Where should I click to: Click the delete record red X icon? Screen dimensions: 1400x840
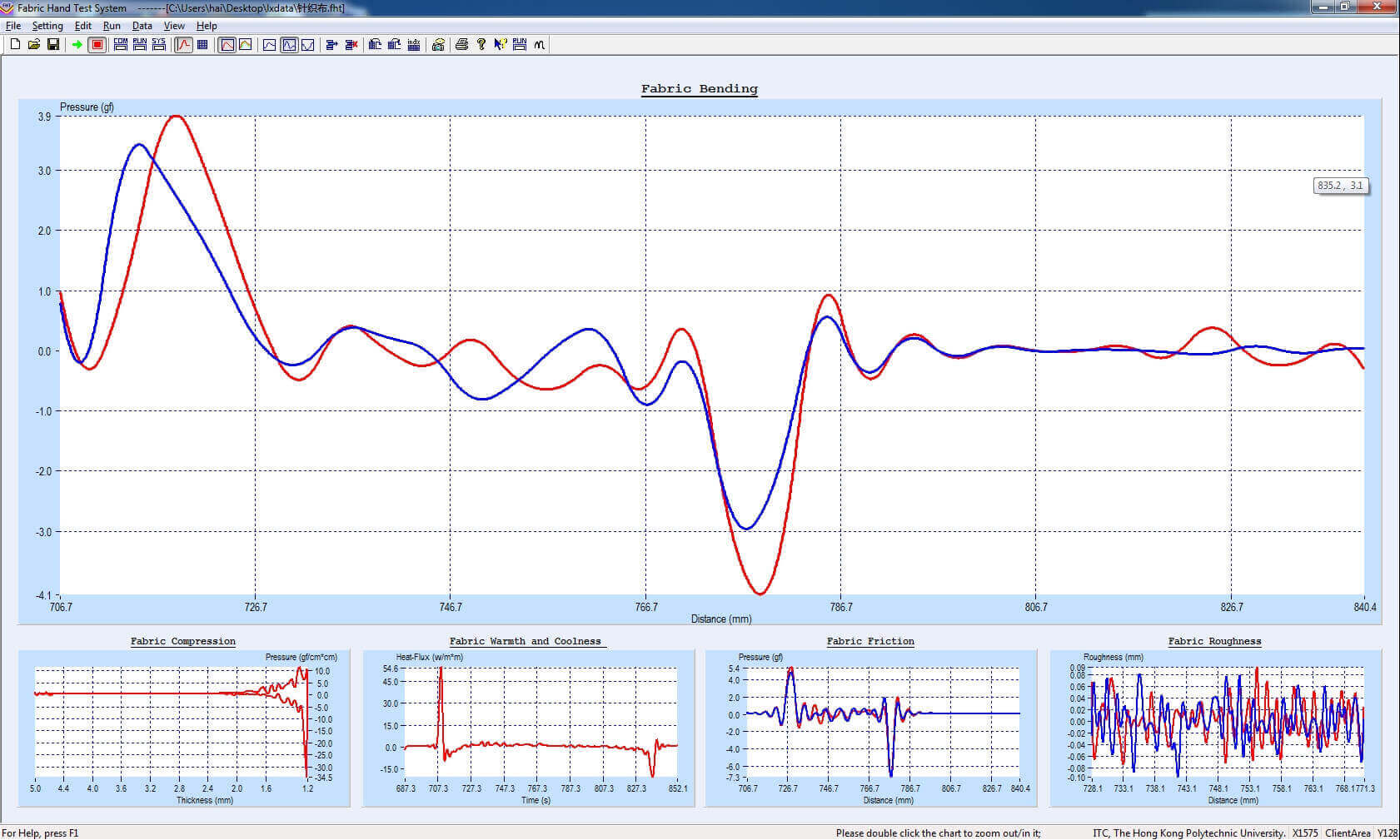coord(351,44)
